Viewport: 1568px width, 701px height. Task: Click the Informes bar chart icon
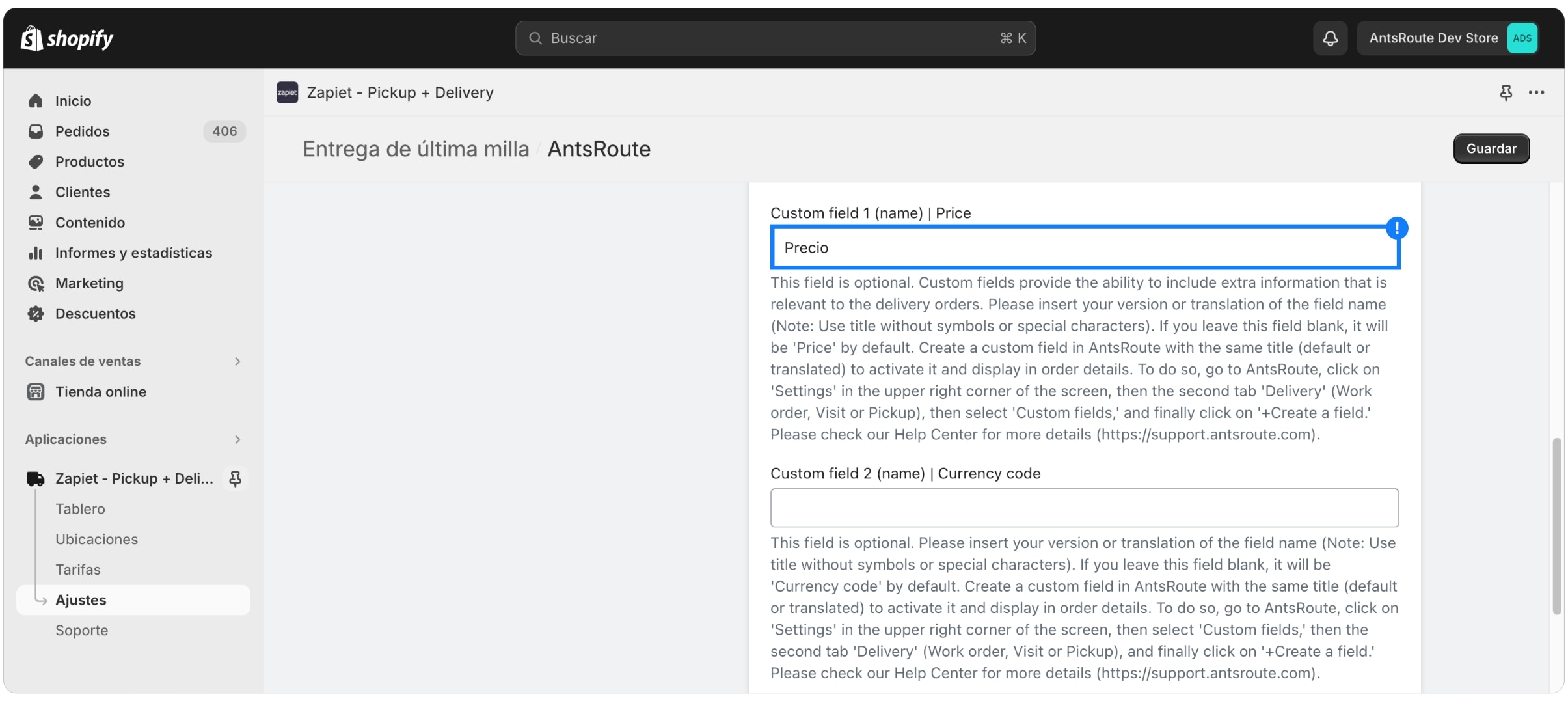36,253
